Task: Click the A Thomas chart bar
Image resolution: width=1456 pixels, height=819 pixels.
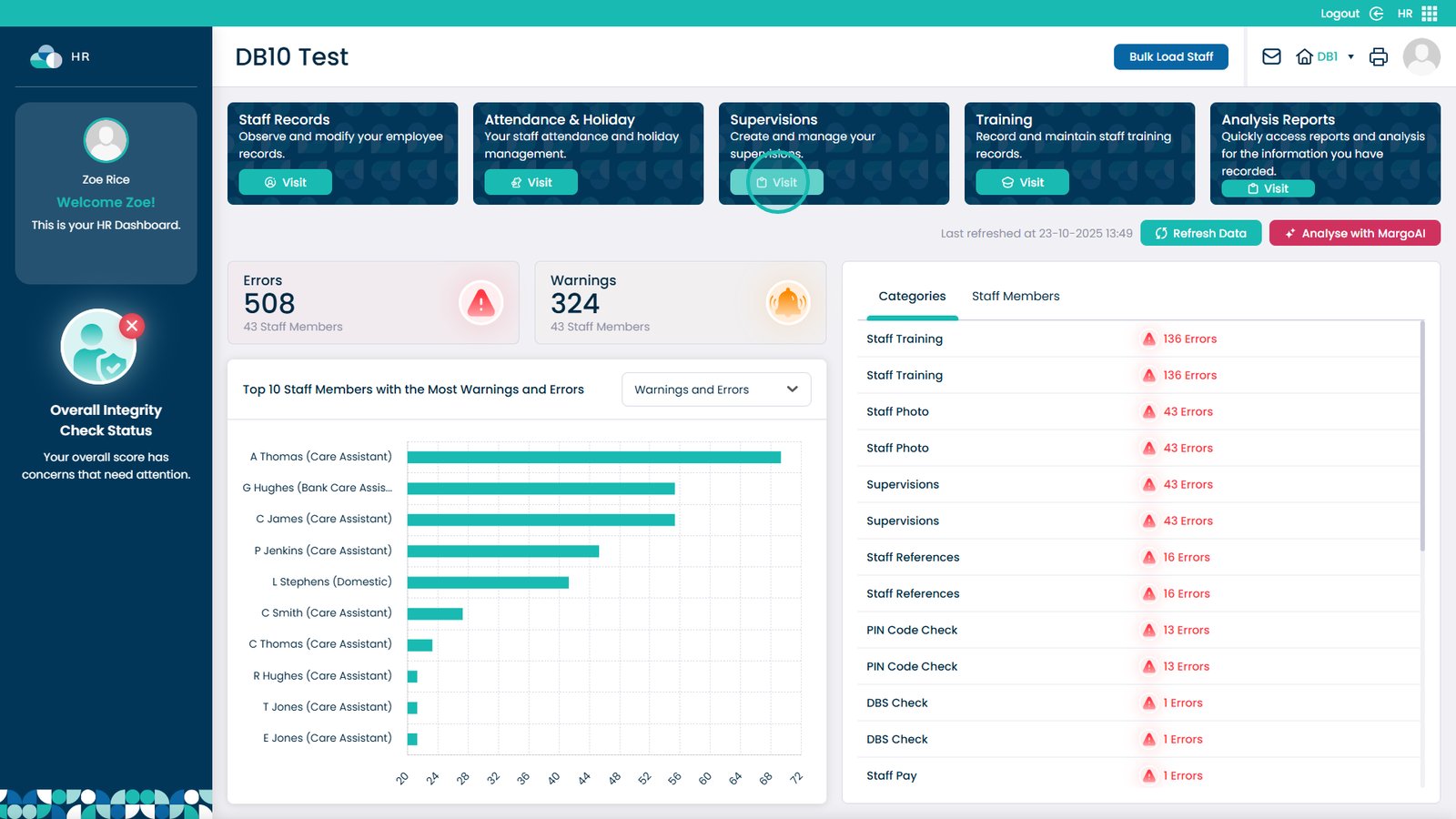Action: pyautogui.click(x=593, y=457)
